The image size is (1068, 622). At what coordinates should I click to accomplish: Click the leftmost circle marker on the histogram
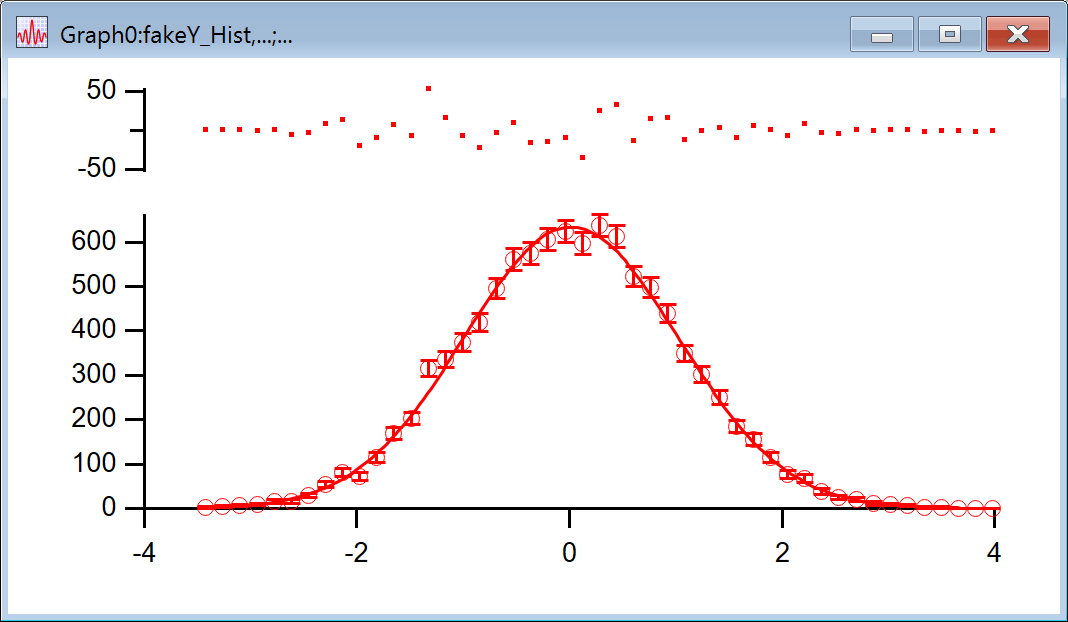pos(205,508)
